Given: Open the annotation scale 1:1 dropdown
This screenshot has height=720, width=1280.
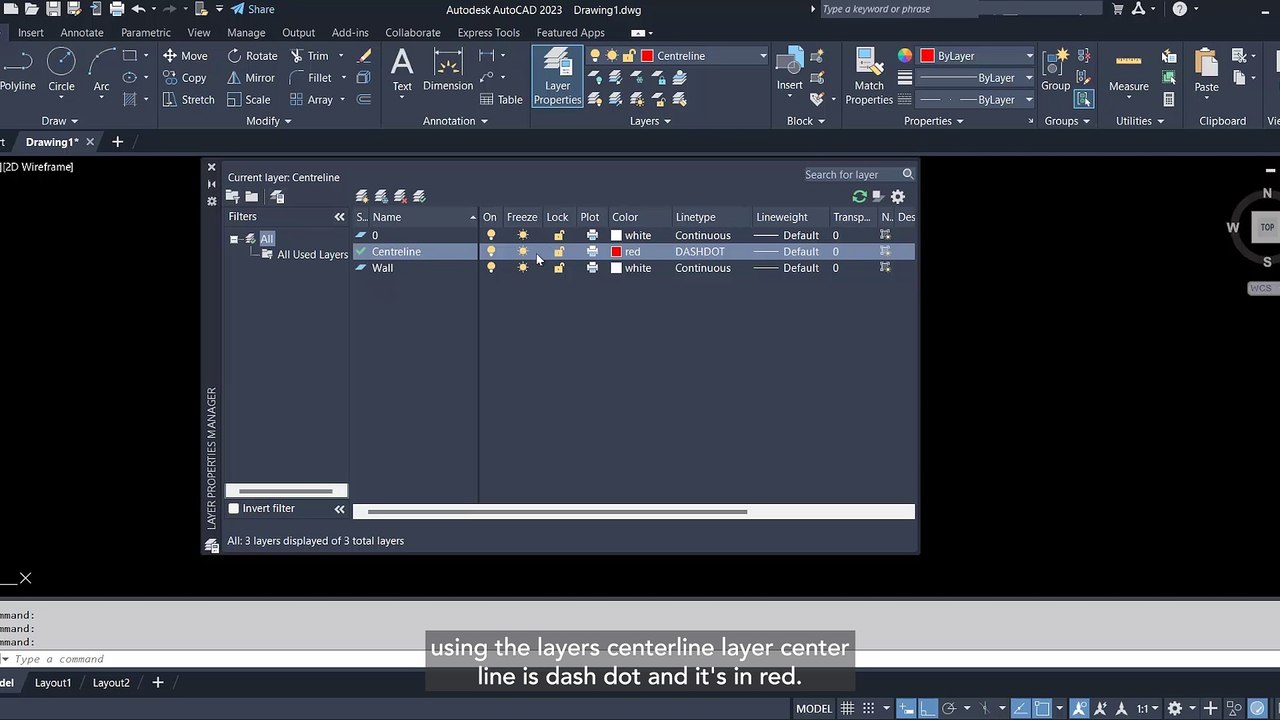Looking at the screenshot, I should tap(1147, 708).
